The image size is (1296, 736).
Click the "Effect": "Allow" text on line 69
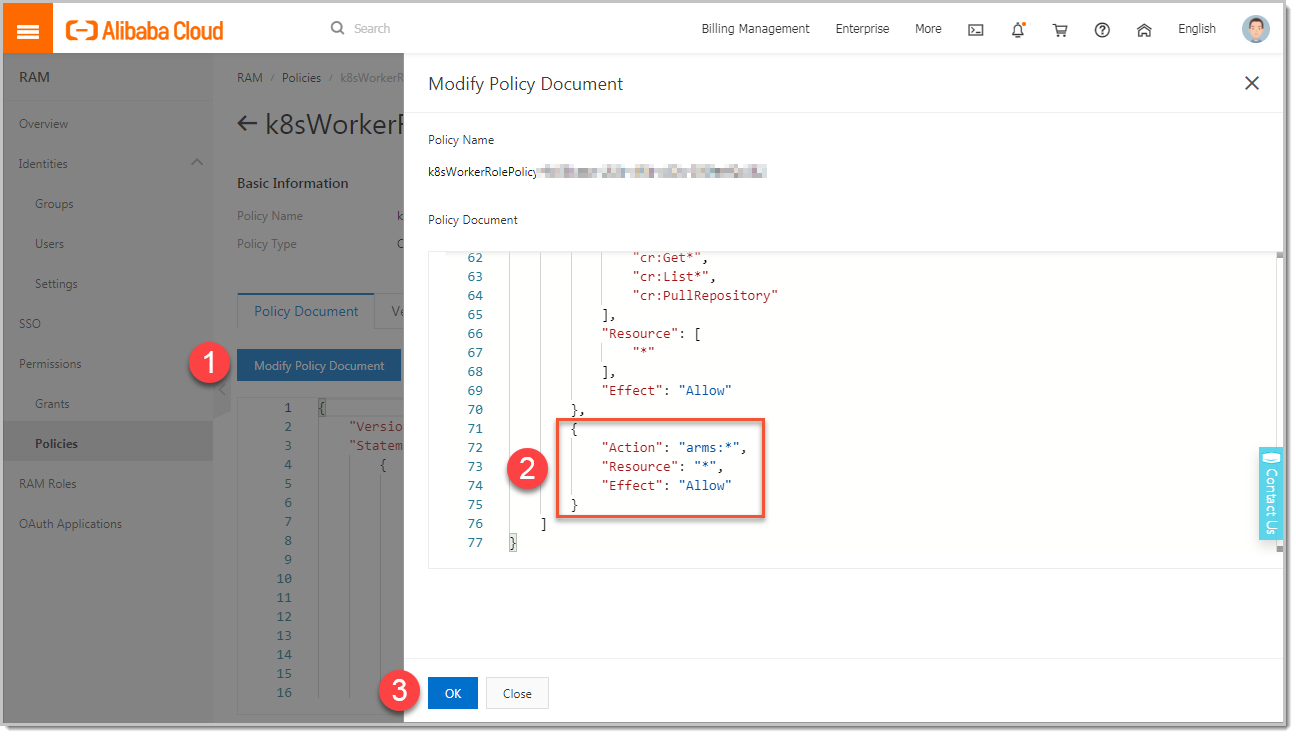pos(666,390)
